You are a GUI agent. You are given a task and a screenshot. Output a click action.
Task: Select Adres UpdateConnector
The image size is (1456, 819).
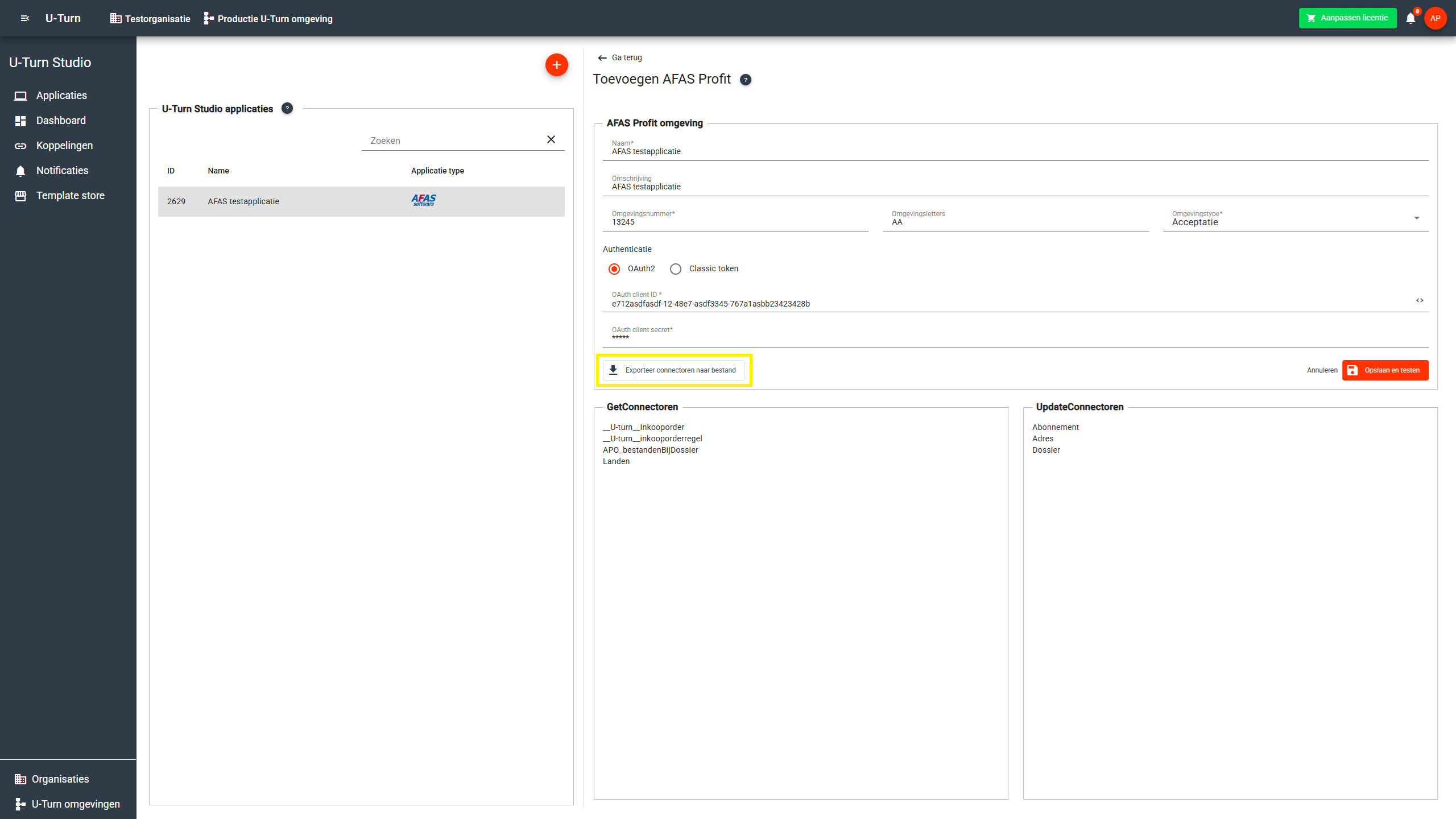1043,439
